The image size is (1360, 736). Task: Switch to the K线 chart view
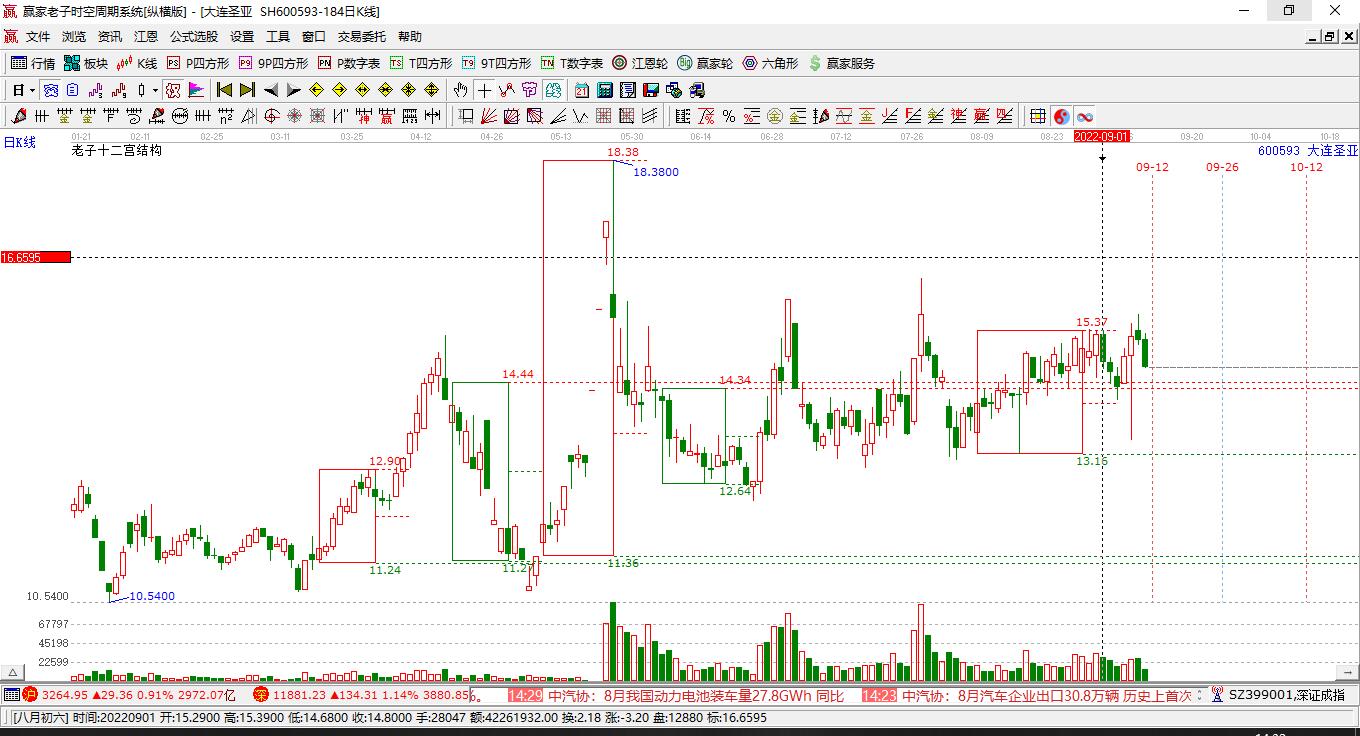tap(137, 63)
